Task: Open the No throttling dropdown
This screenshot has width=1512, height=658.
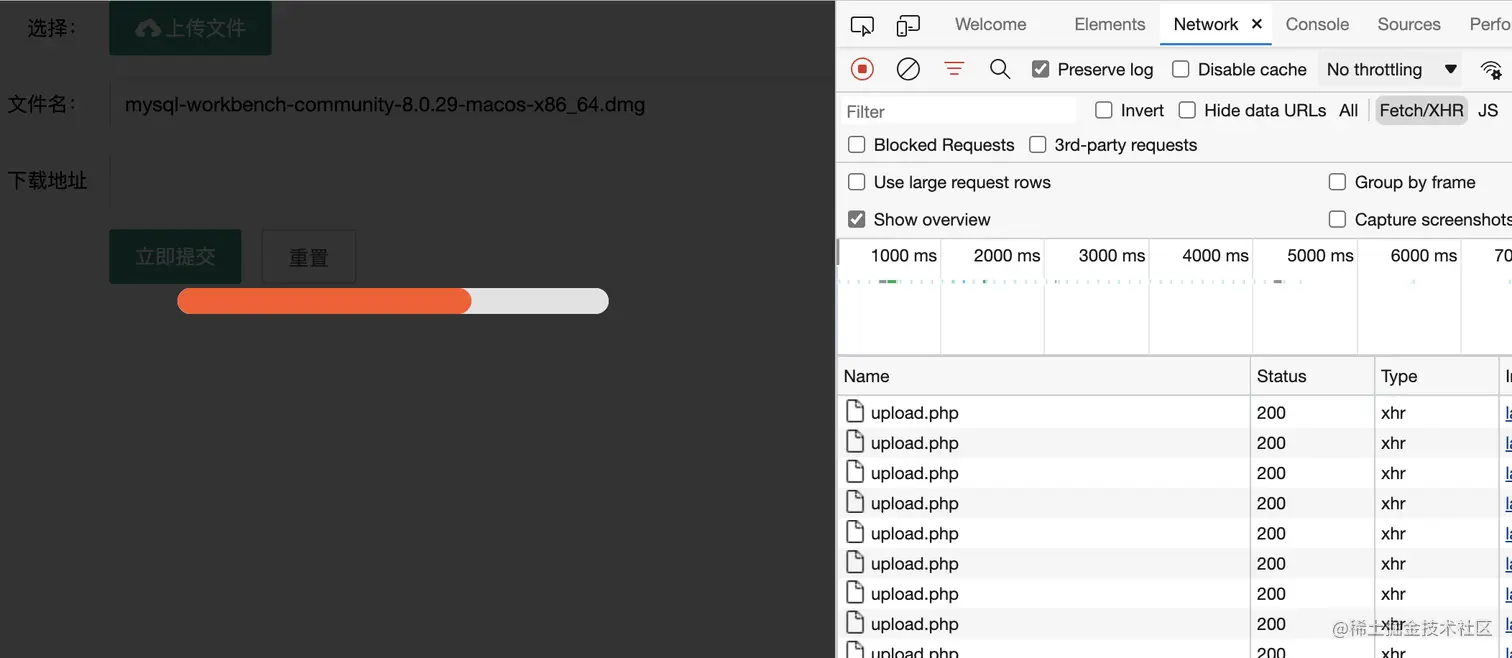Action: click(x=1391, y=69)
